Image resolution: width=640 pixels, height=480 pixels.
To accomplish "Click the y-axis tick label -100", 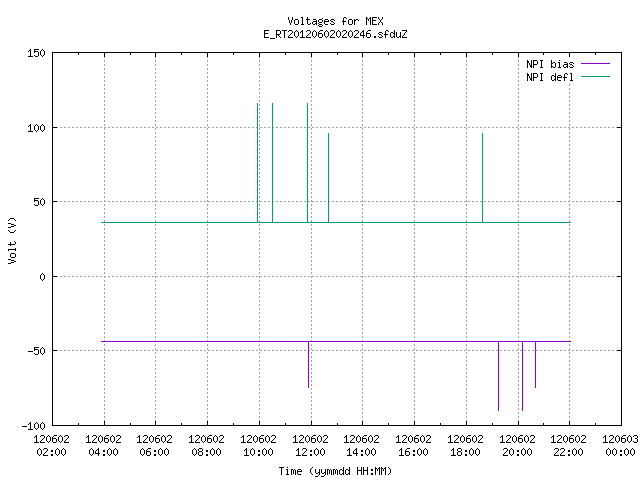I will (33, 426).
